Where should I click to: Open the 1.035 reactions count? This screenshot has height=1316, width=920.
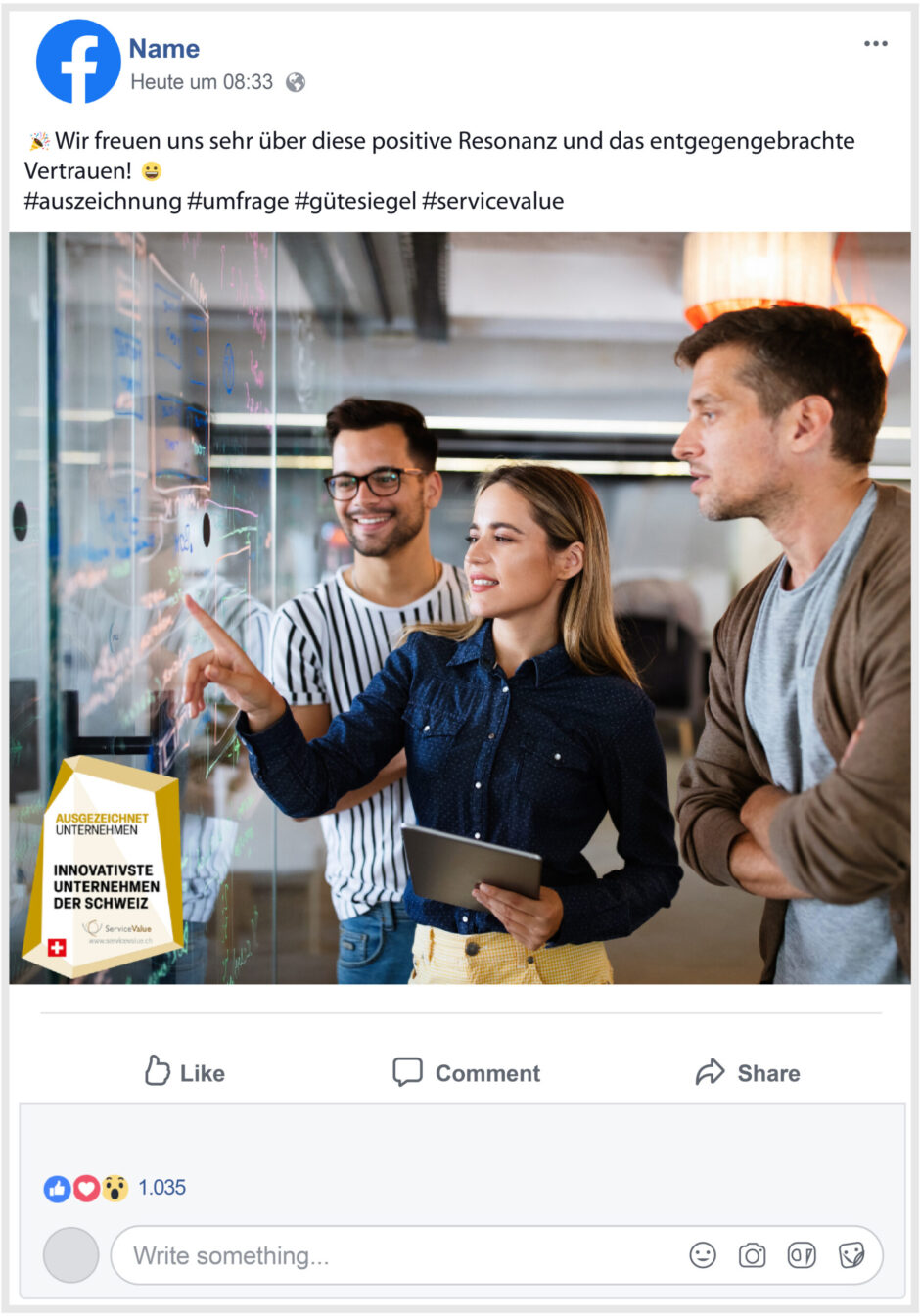[x=161, y=1187]
